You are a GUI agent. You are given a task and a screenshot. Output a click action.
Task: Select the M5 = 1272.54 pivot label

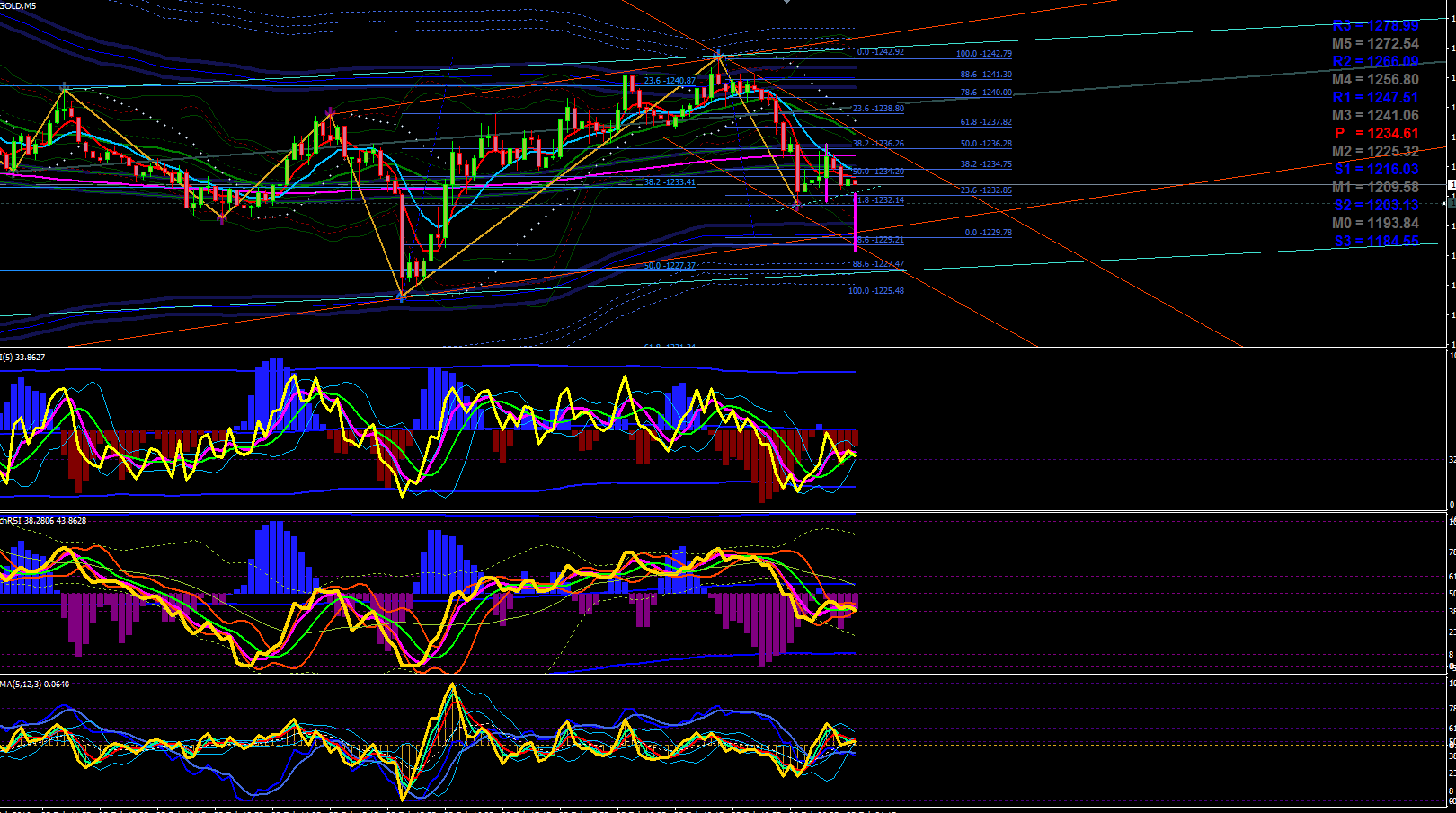(x=1375, y=44)
